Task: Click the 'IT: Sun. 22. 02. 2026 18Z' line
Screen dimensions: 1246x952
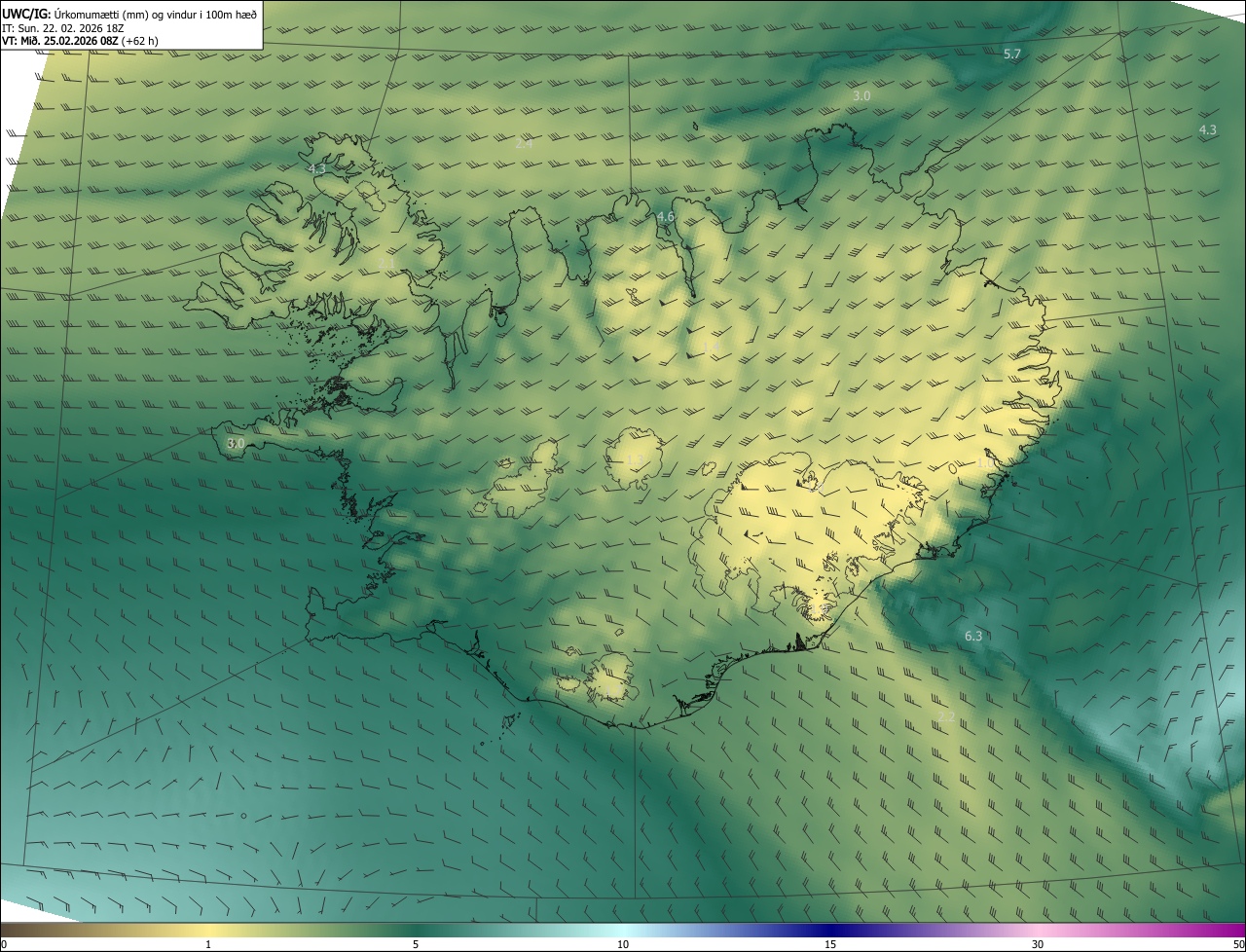Action: tap(62, 28)
